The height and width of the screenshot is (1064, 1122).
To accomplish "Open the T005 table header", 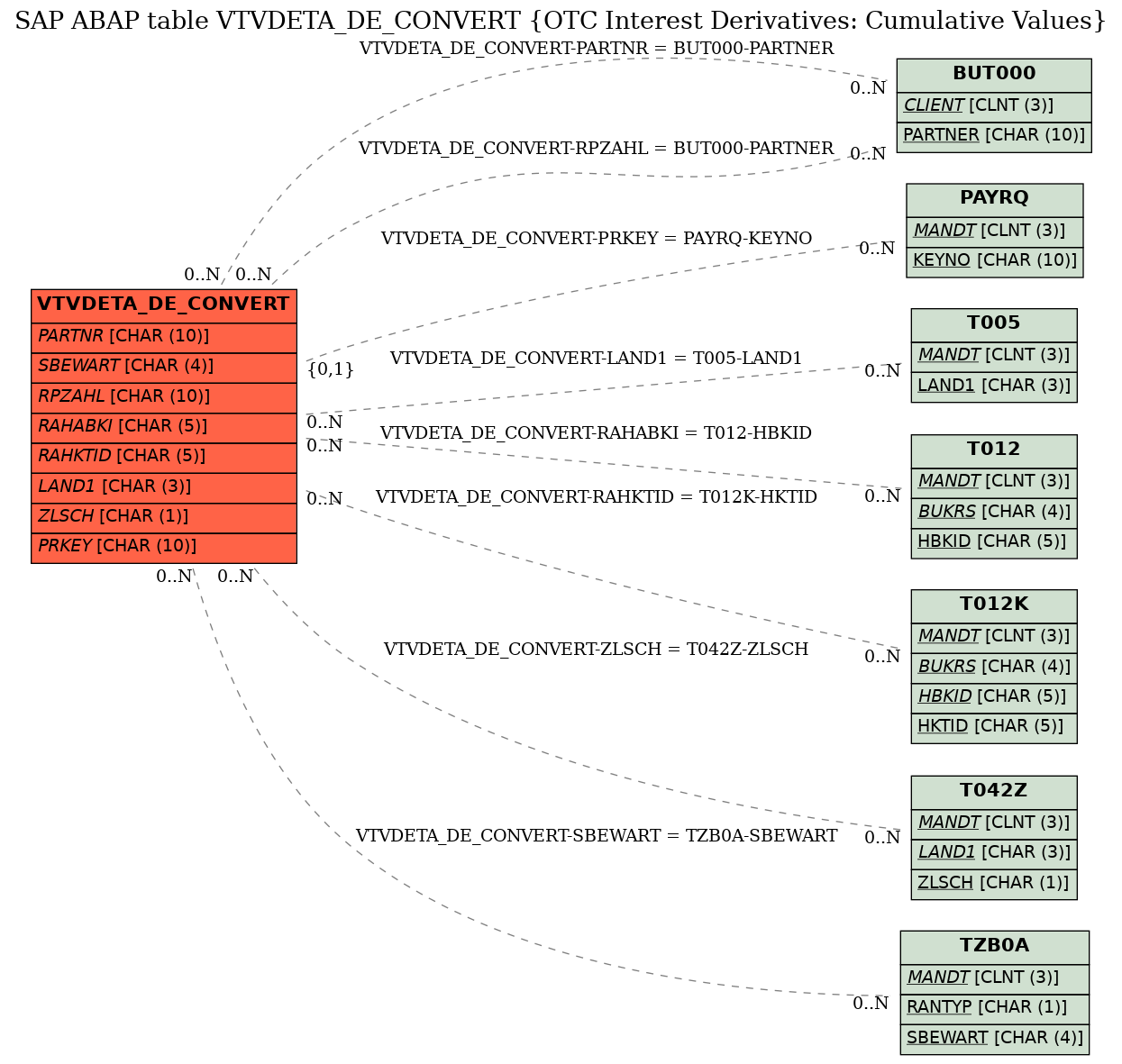I will pyautogui.click(x=994, y=324).
